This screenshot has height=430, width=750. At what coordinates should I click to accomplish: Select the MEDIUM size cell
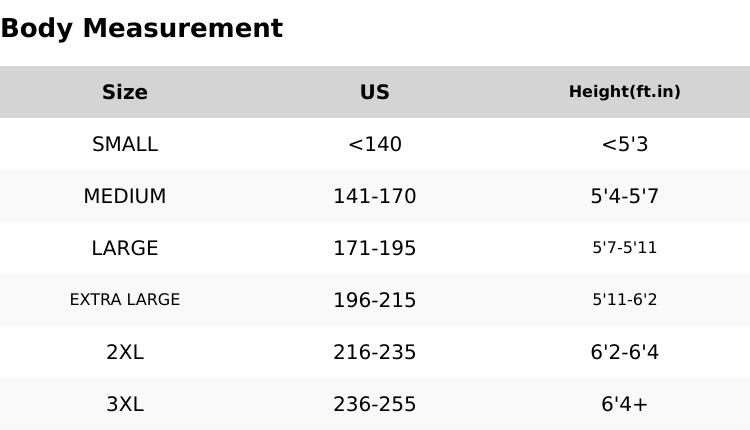(125, 196)
